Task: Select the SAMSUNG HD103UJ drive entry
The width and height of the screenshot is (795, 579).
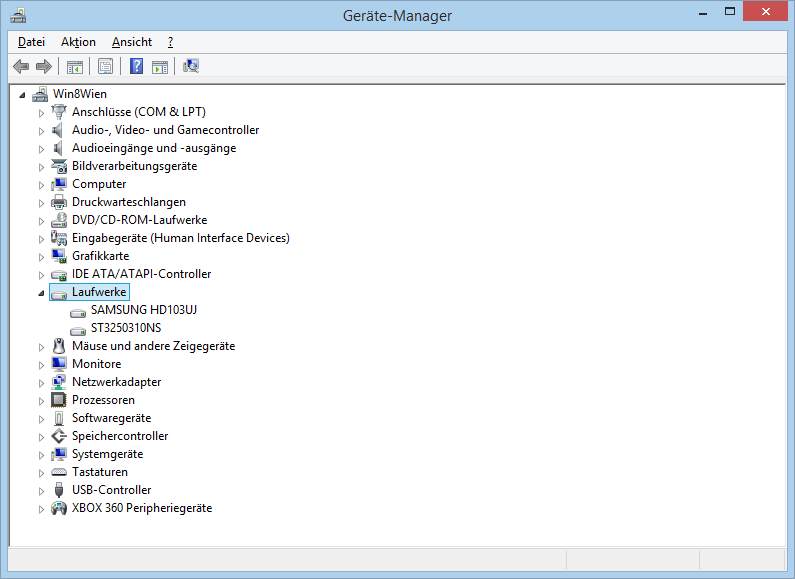Action: [x=144, y=310]
